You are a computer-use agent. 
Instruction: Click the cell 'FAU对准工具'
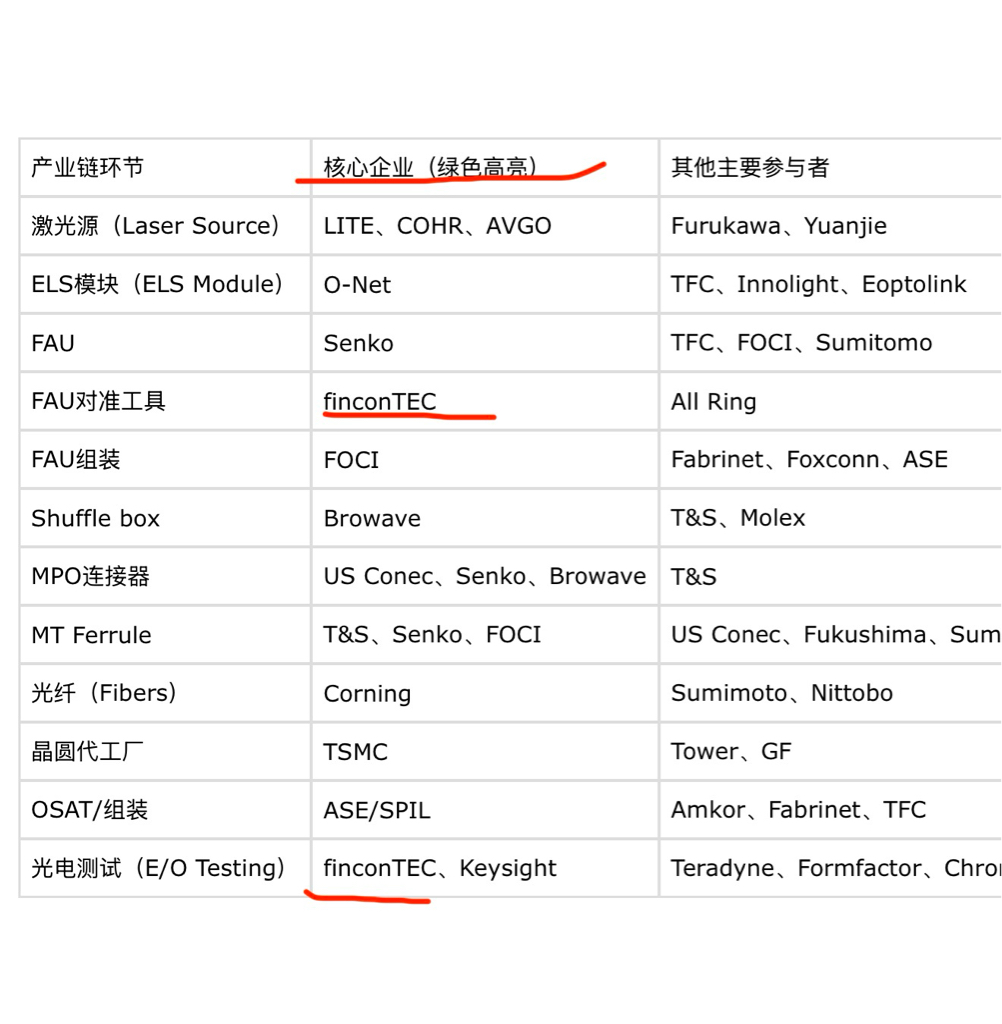(x=165, y=401)
